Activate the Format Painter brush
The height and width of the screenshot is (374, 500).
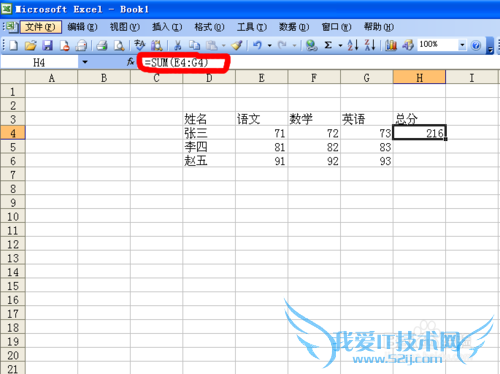point(237,45)
